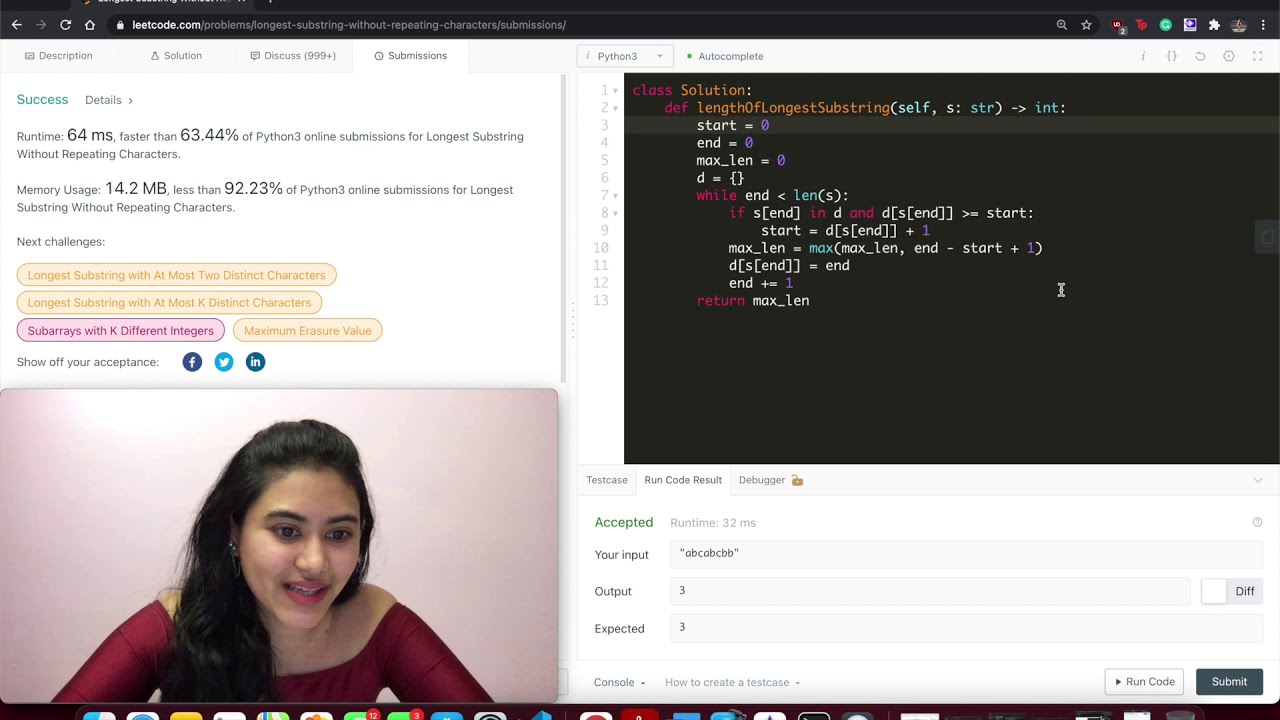This screenshot has width=1280, height=720.
Task: Open the Extensions puzzle piece menu
Action: pos(1214,25)
